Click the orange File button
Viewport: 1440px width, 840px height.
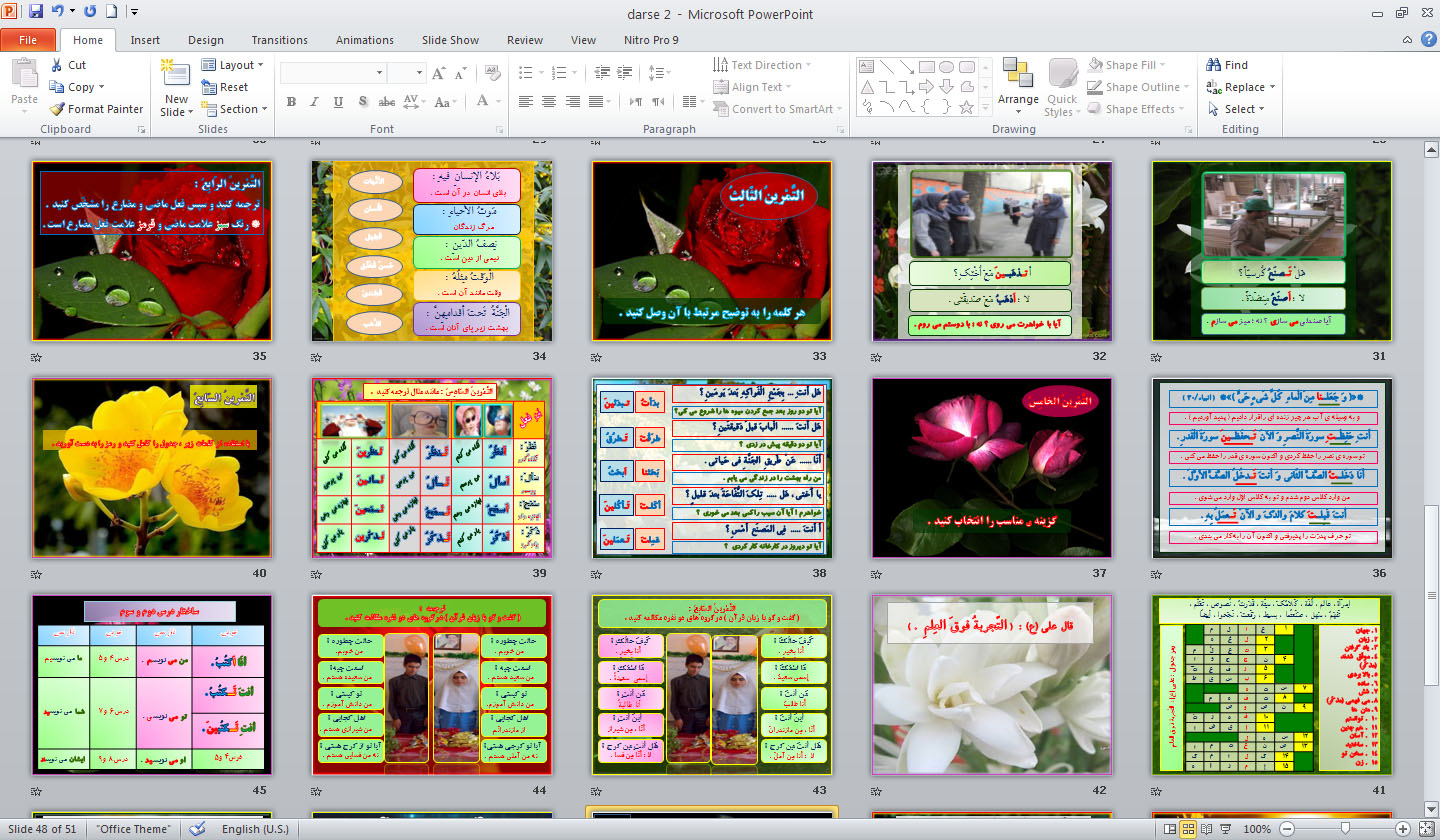(x=28, y=40)
